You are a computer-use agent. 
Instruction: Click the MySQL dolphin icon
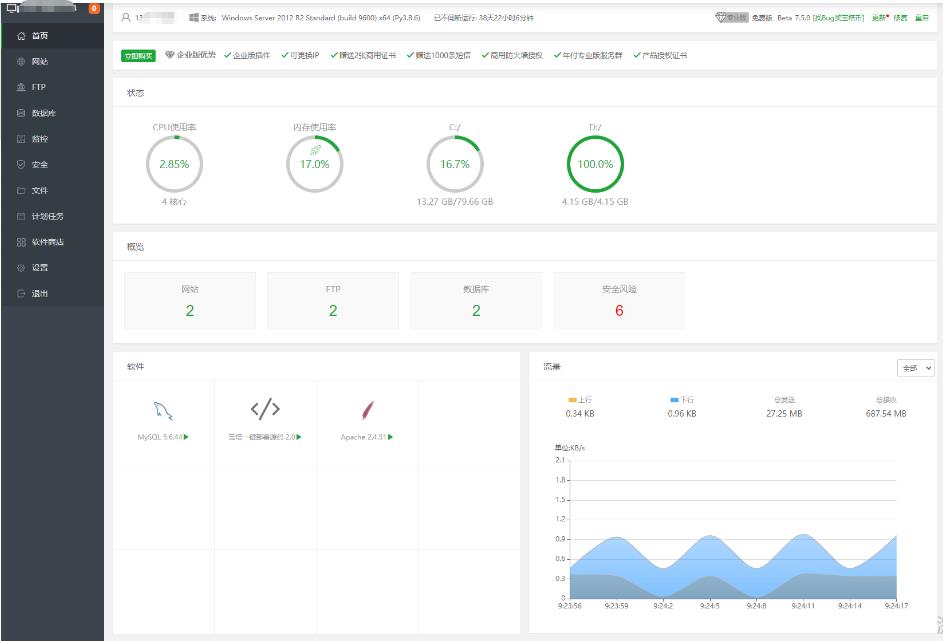click(163, 409)
